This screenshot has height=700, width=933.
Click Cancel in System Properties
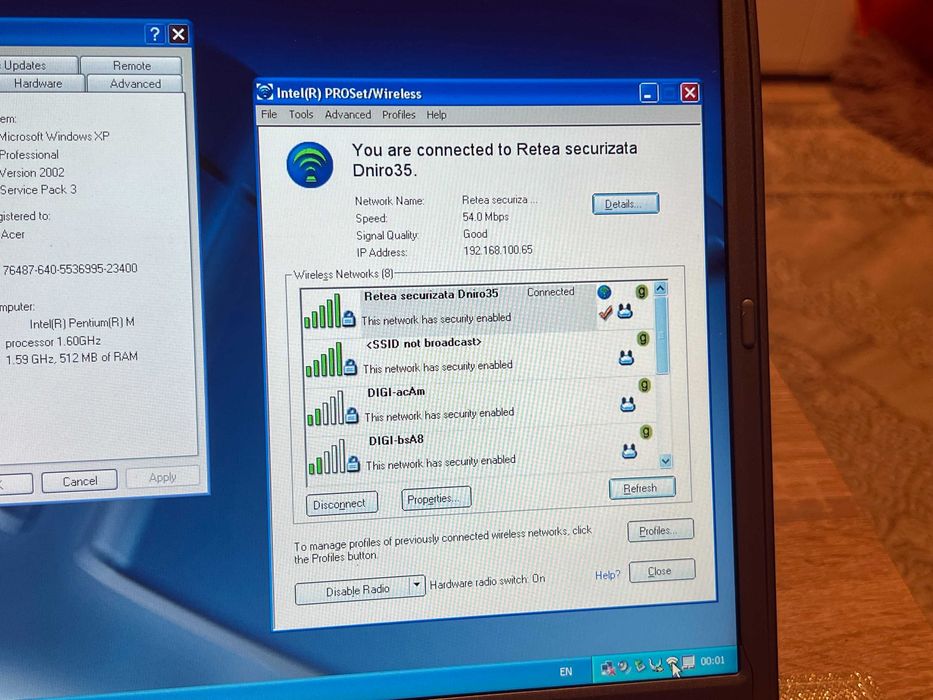[x=79, y=481]
